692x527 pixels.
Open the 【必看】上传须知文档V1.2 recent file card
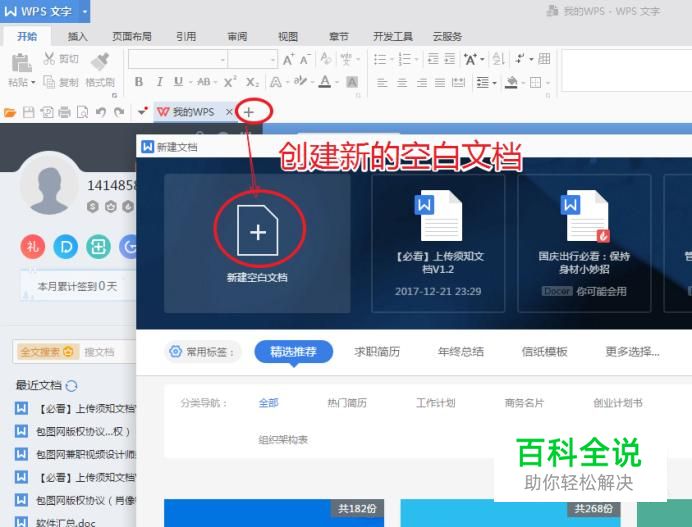coord(438,244)
